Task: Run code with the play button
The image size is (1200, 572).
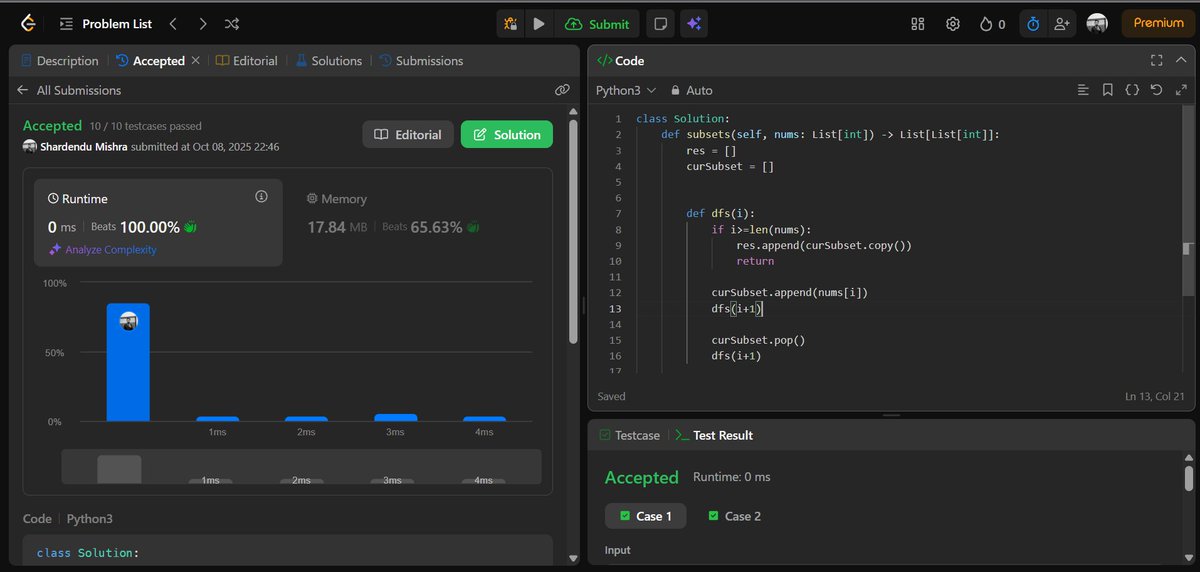Action: (539, 24)
